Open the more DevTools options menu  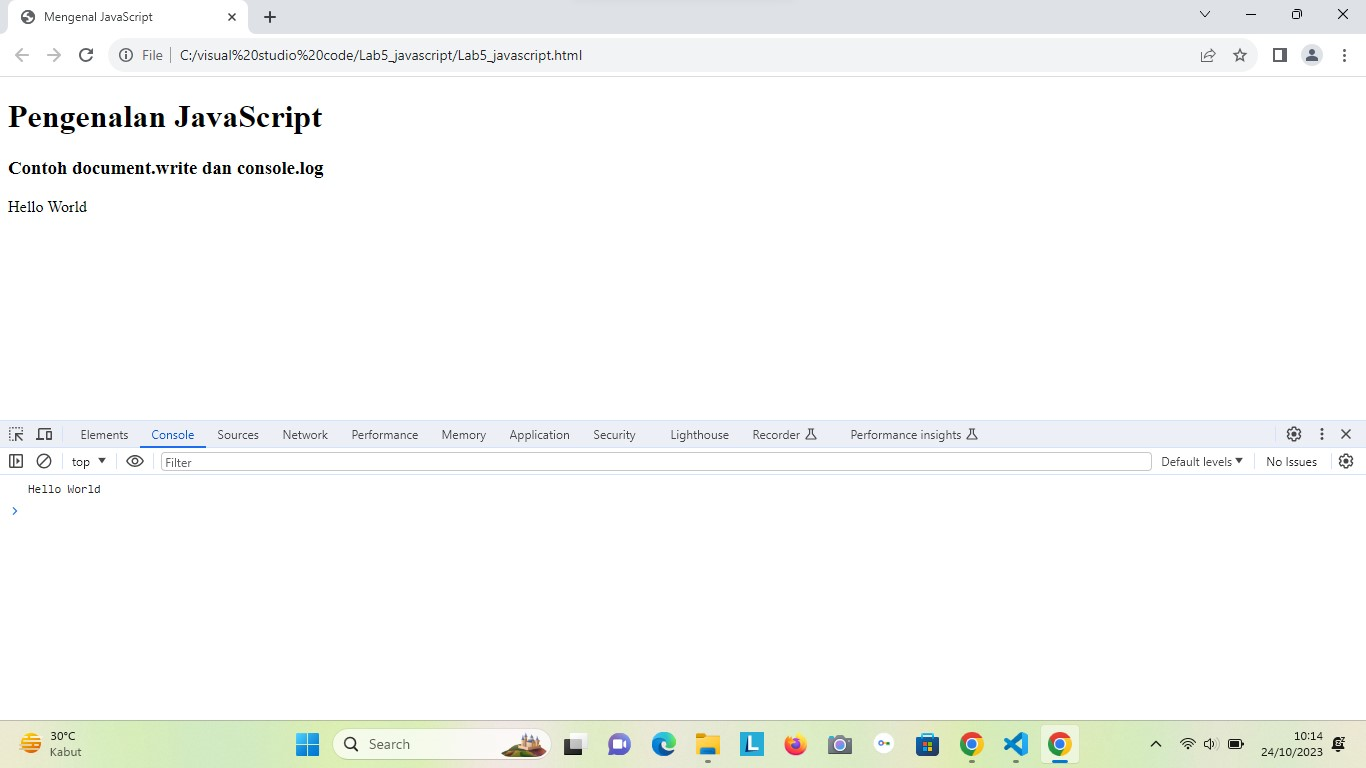pyautogui.click(x=1322, y=434)
